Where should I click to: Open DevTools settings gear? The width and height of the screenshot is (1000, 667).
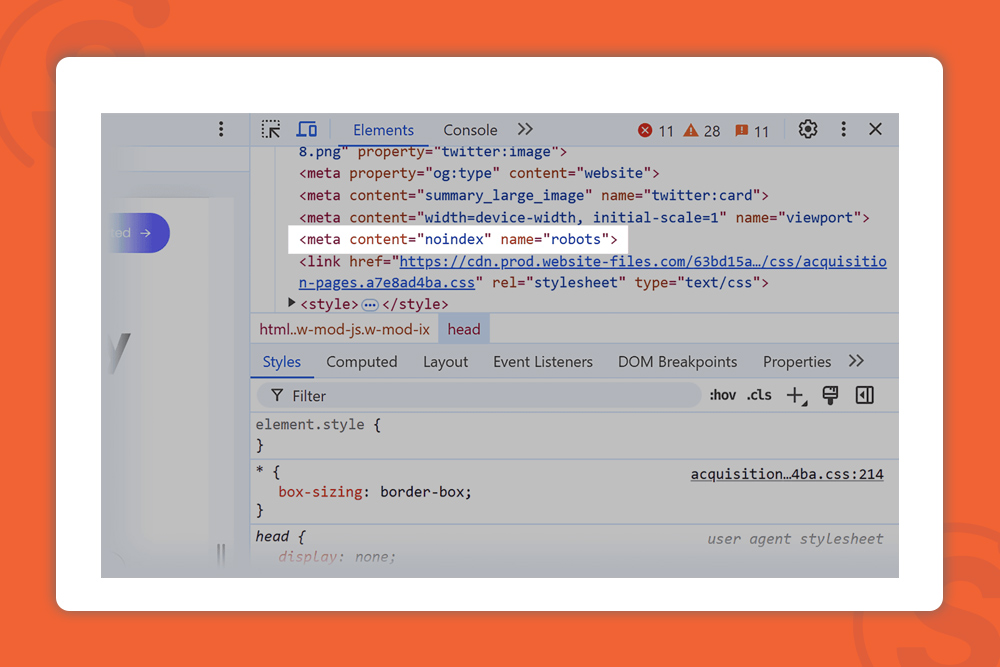[807, 129]
